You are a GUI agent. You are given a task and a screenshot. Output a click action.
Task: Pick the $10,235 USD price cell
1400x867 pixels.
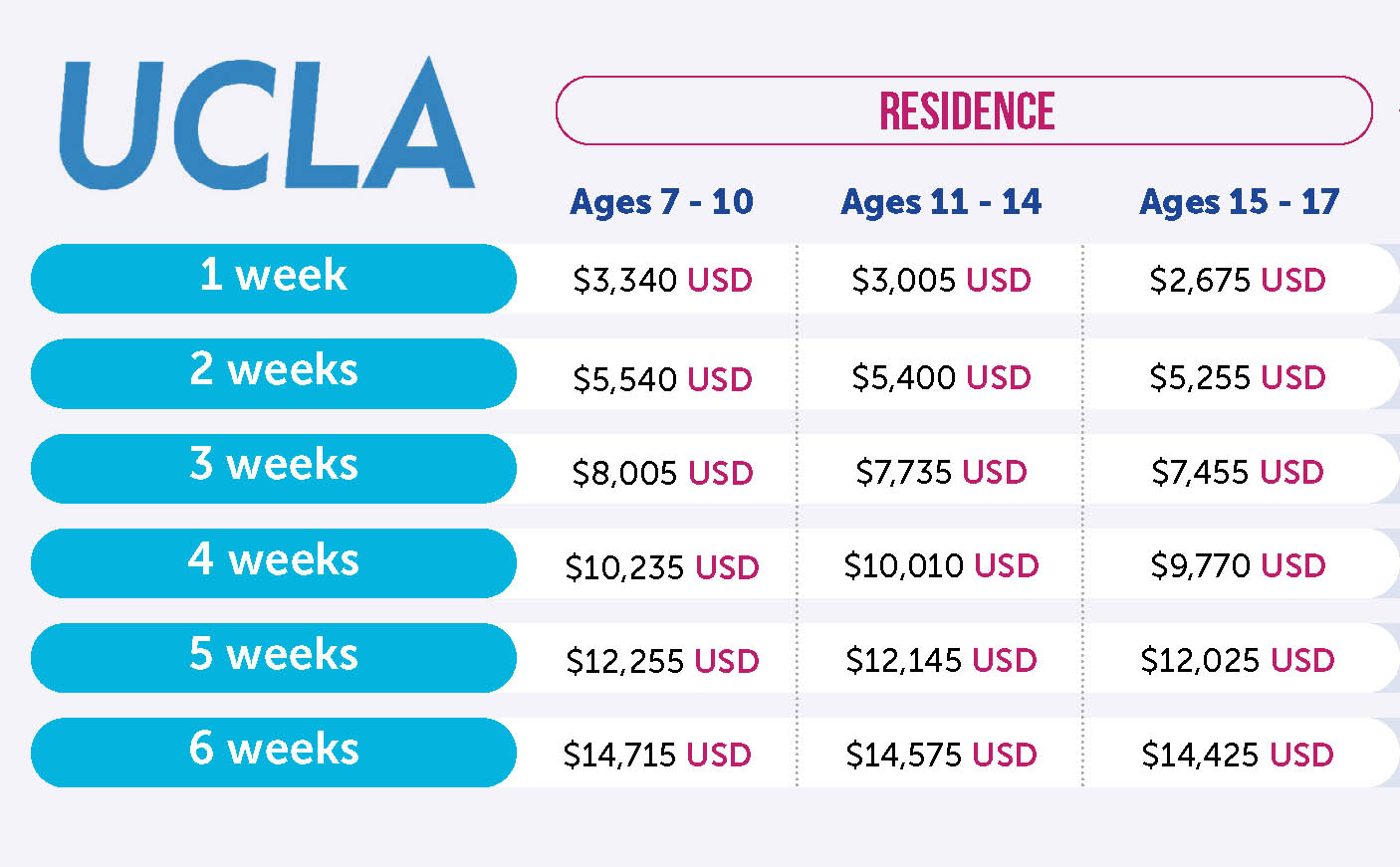[x=662, y=567]
